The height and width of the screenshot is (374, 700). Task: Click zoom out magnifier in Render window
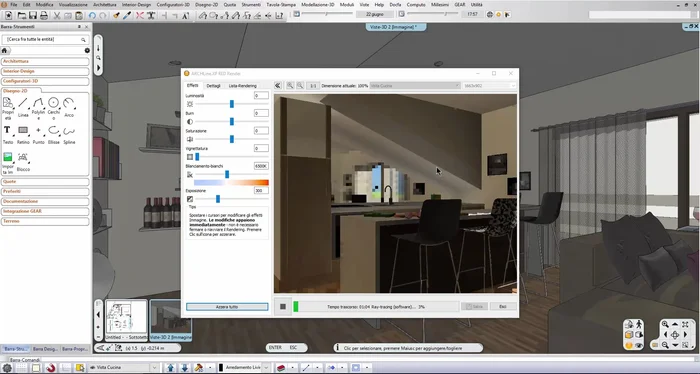point(300,85)
